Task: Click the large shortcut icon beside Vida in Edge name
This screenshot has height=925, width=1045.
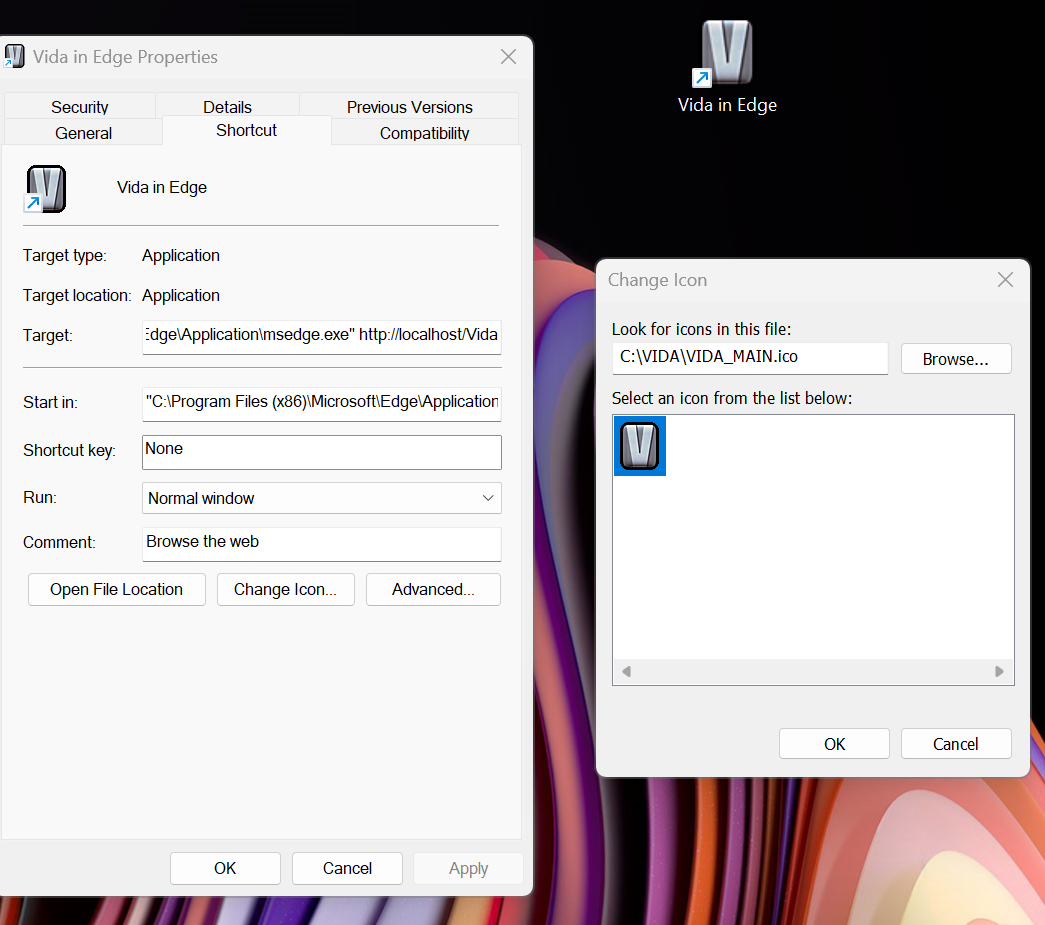Action: pos(45,189)
